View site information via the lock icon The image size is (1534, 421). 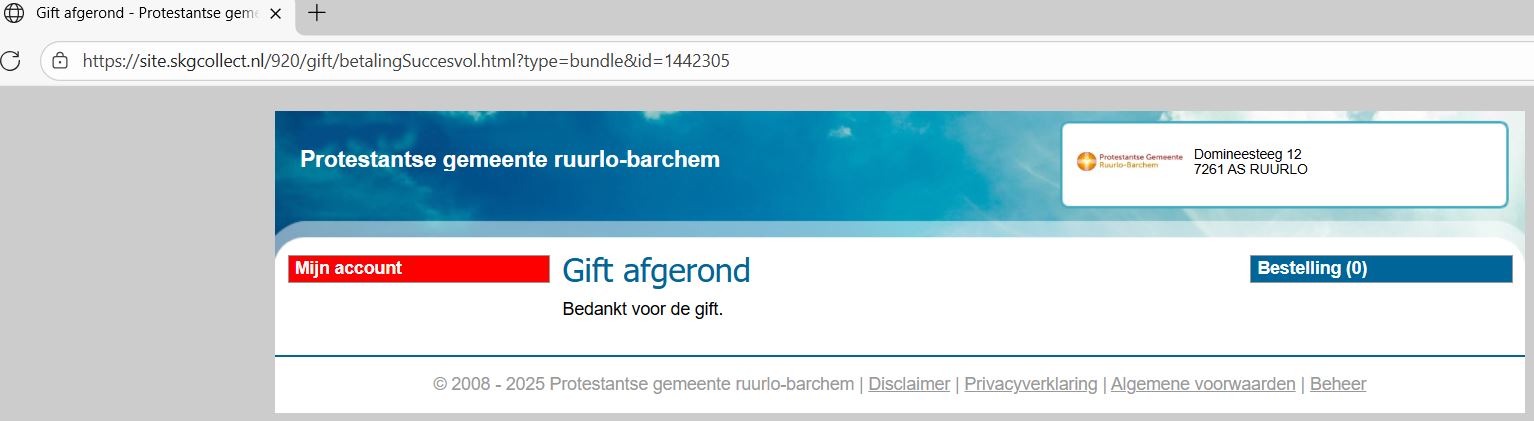point(60,61)
